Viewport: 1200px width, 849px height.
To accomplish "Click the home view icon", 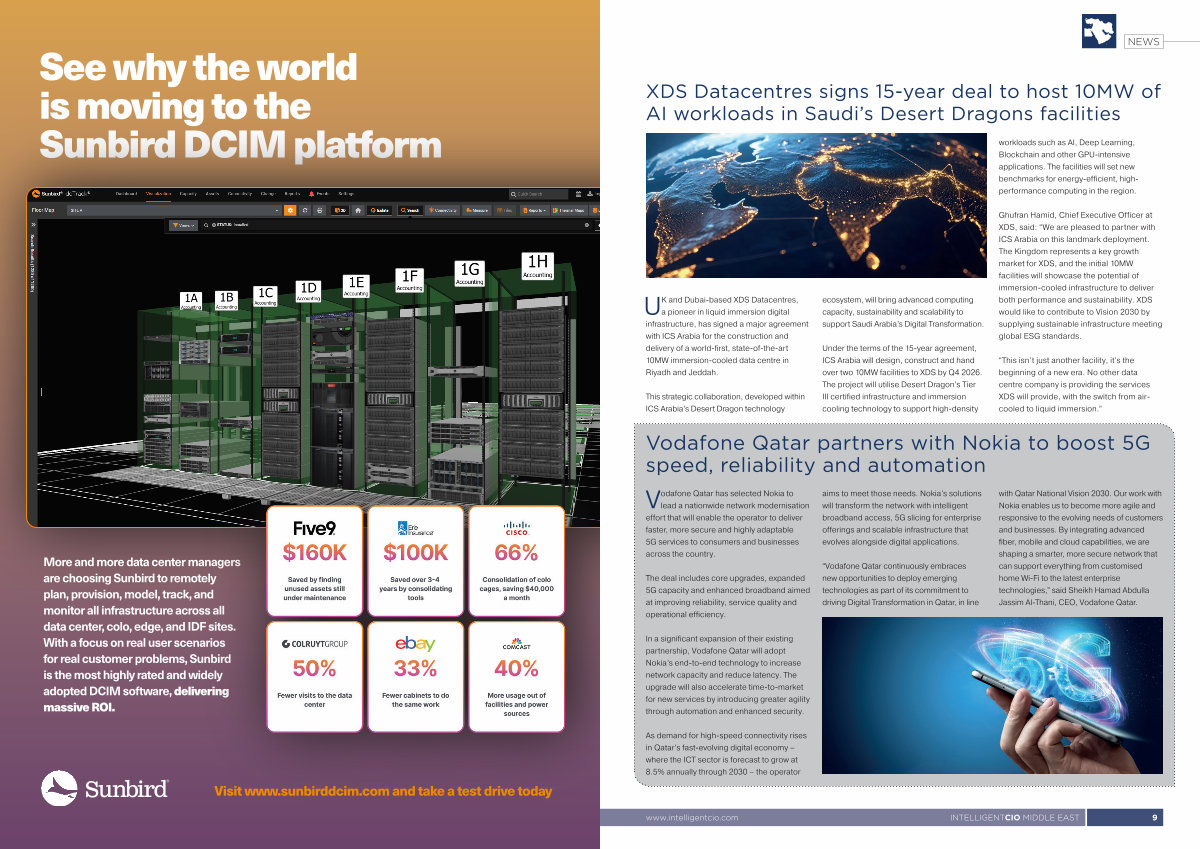I will click(358, 211).
